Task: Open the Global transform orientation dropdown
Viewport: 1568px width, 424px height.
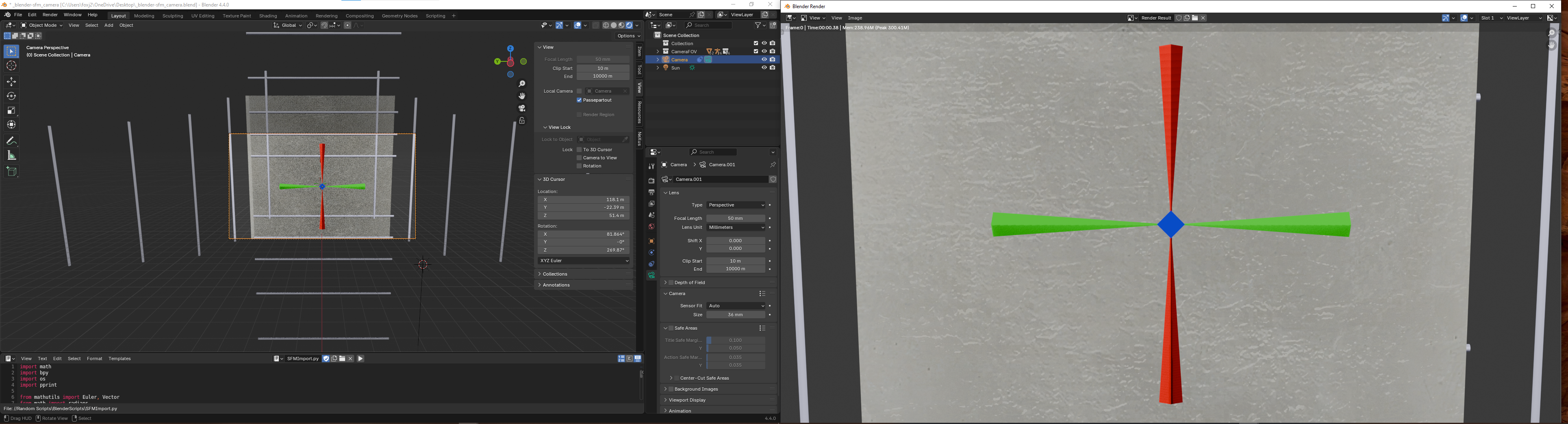Action: tap(288, 26)
